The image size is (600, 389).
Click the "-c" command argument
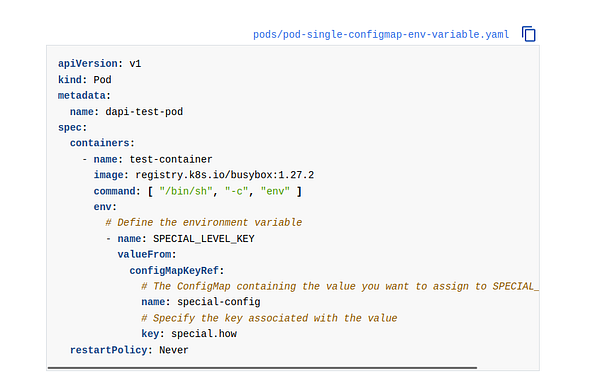236,191
